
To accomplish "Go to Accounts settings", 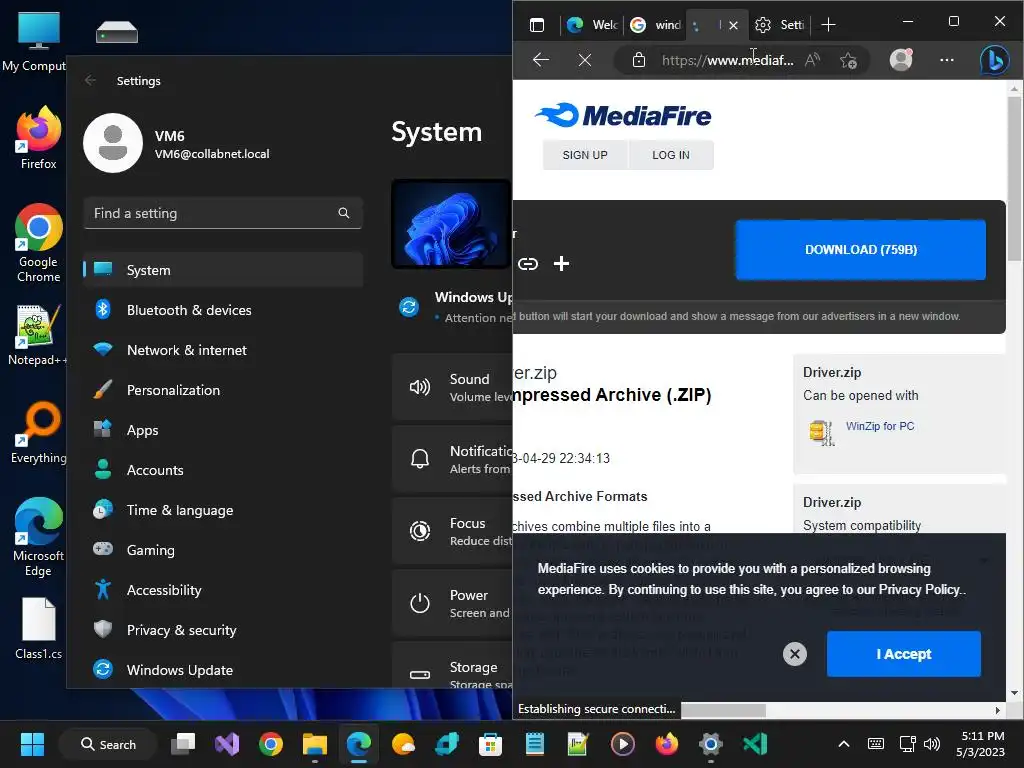I will point(223,470).
